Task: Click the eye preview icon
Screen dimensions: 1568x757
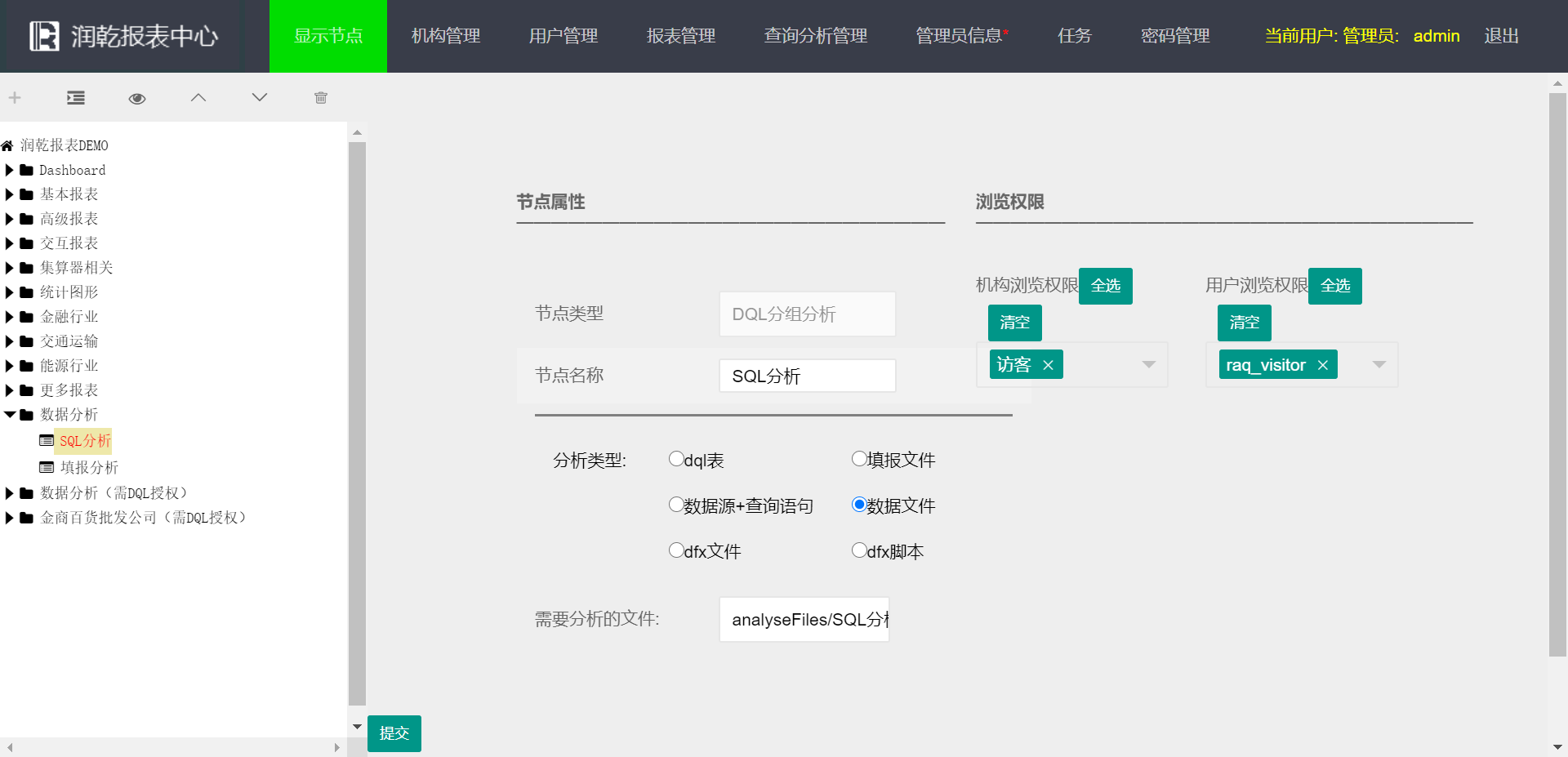Action: (137, 99)
